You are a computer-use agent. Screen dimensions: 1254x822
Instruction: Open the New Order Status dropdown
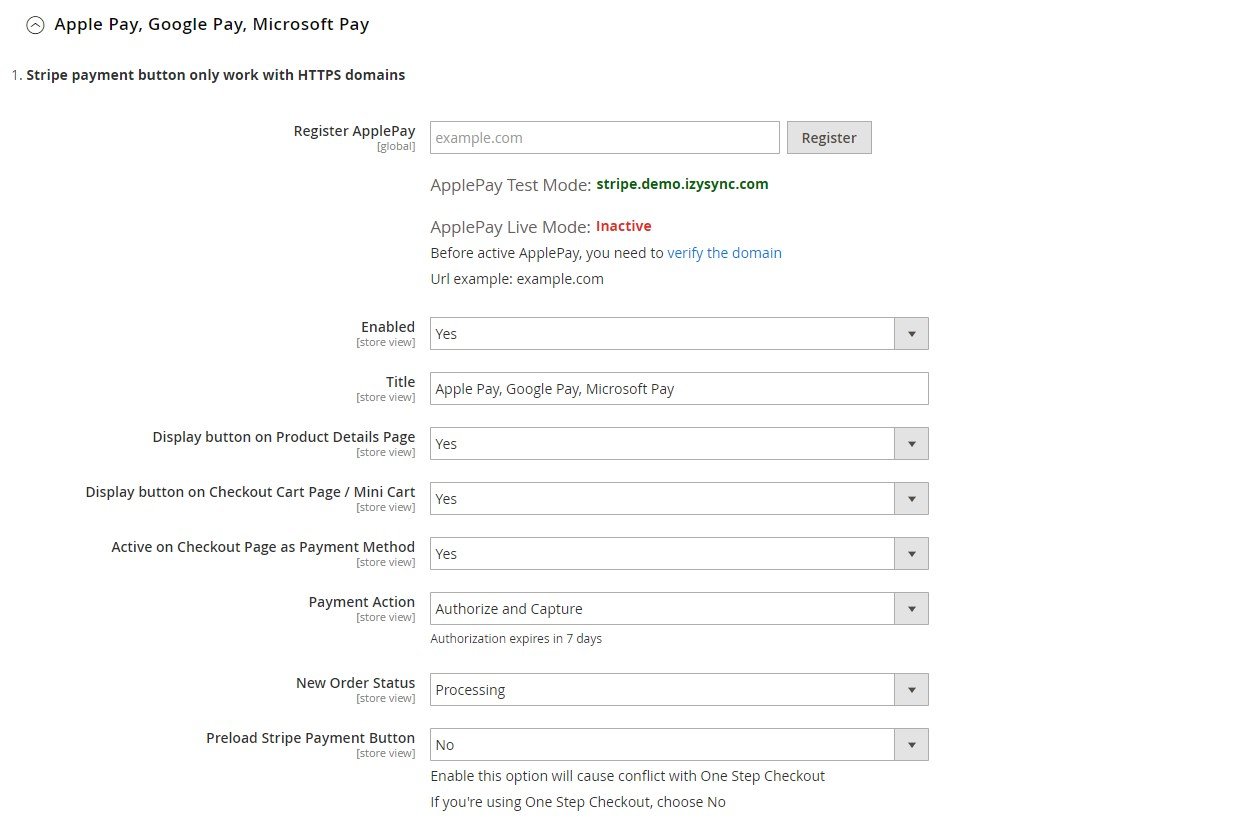point(679,690)
